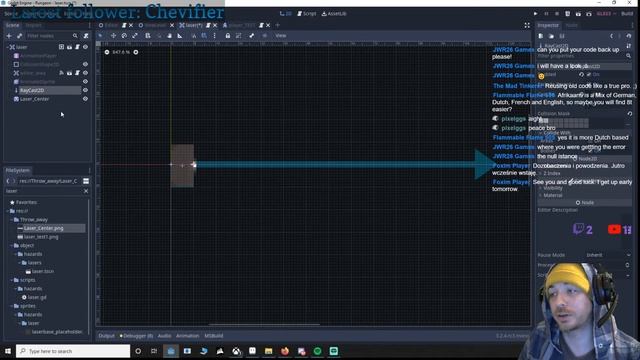The image size is (640, 360).
Task: Open the Script workspace
Action: coord(307,13)
